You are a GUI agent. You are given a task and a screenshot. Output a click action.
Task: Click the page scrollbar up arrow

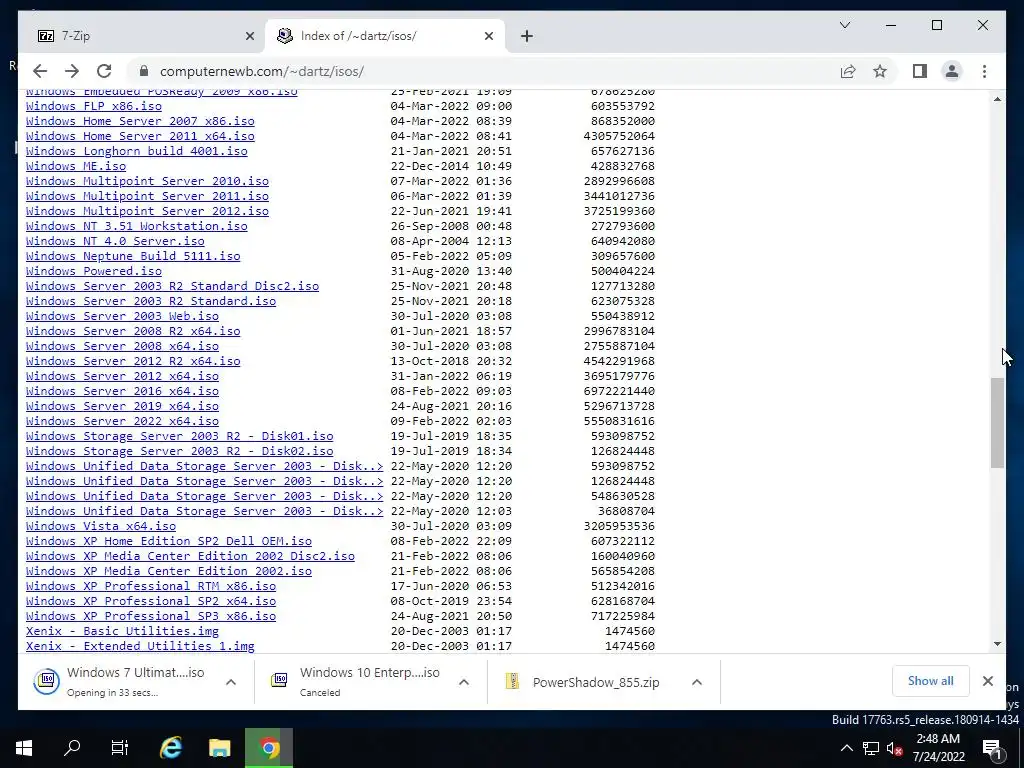pyautogui.click(x=997, y=99)
